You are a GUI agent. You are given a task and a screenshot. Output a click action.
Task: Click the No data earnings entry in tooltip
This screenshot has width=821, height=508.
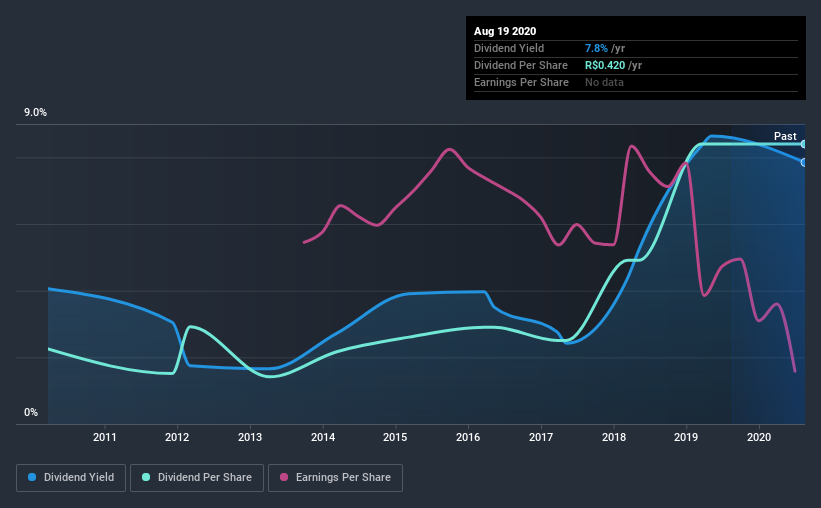[604, 82]
